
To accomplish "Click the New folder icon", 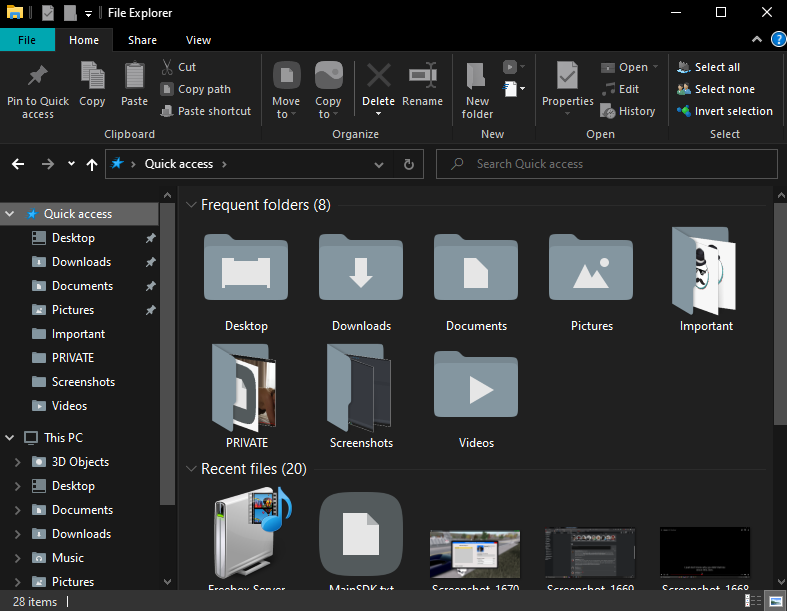I will point(476,76).
